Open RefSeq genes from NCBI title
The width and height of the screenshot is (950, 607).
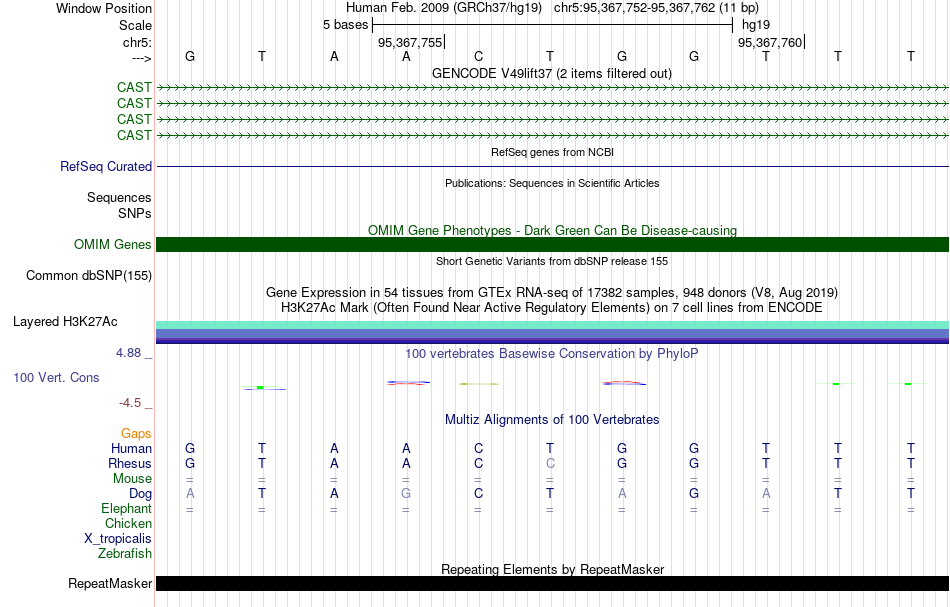(552, 152)
